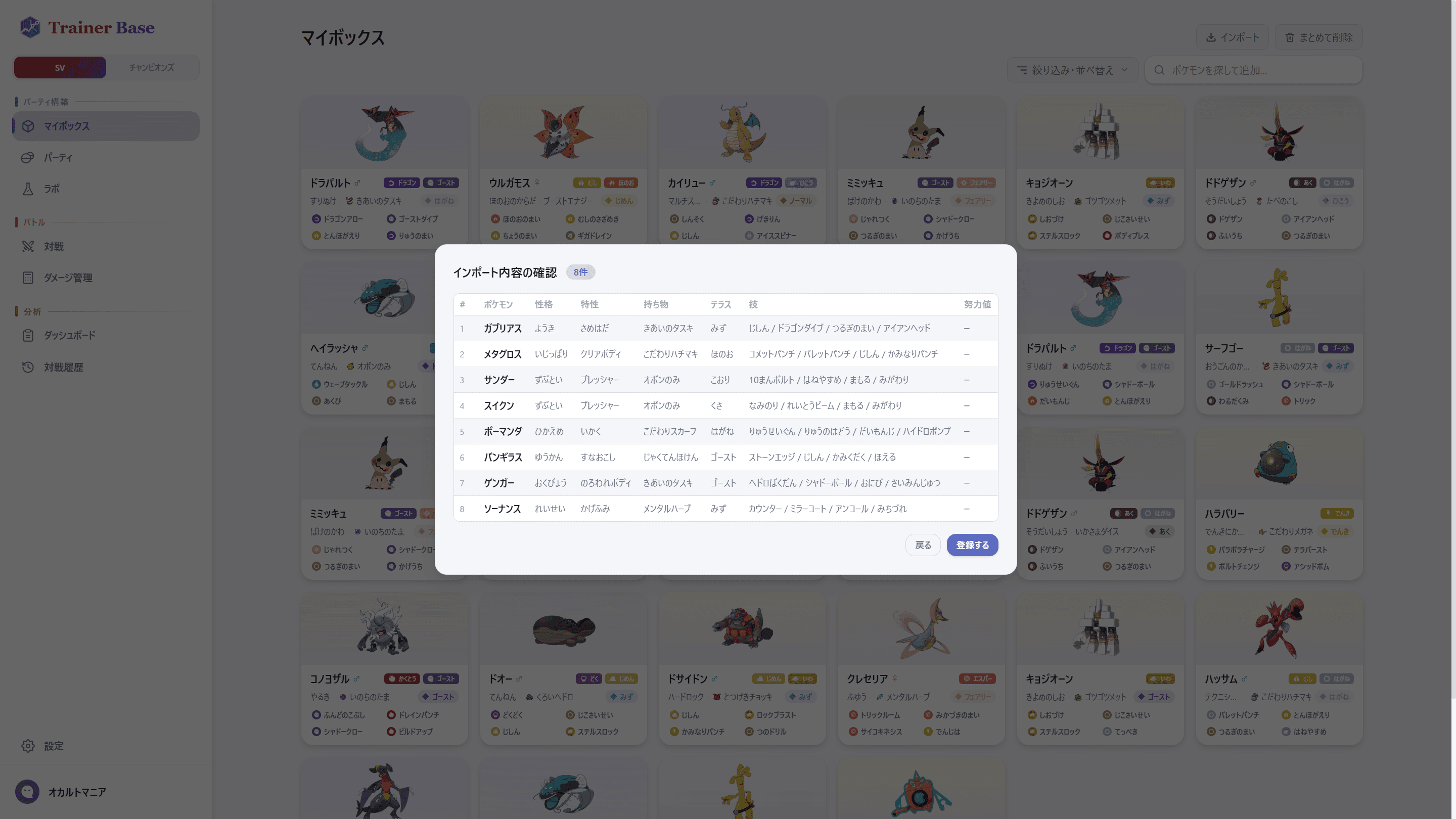Screen dimensions: 1456x819
Task: Click 戻る to dismiss the import dialog
Action: point(923,545)
